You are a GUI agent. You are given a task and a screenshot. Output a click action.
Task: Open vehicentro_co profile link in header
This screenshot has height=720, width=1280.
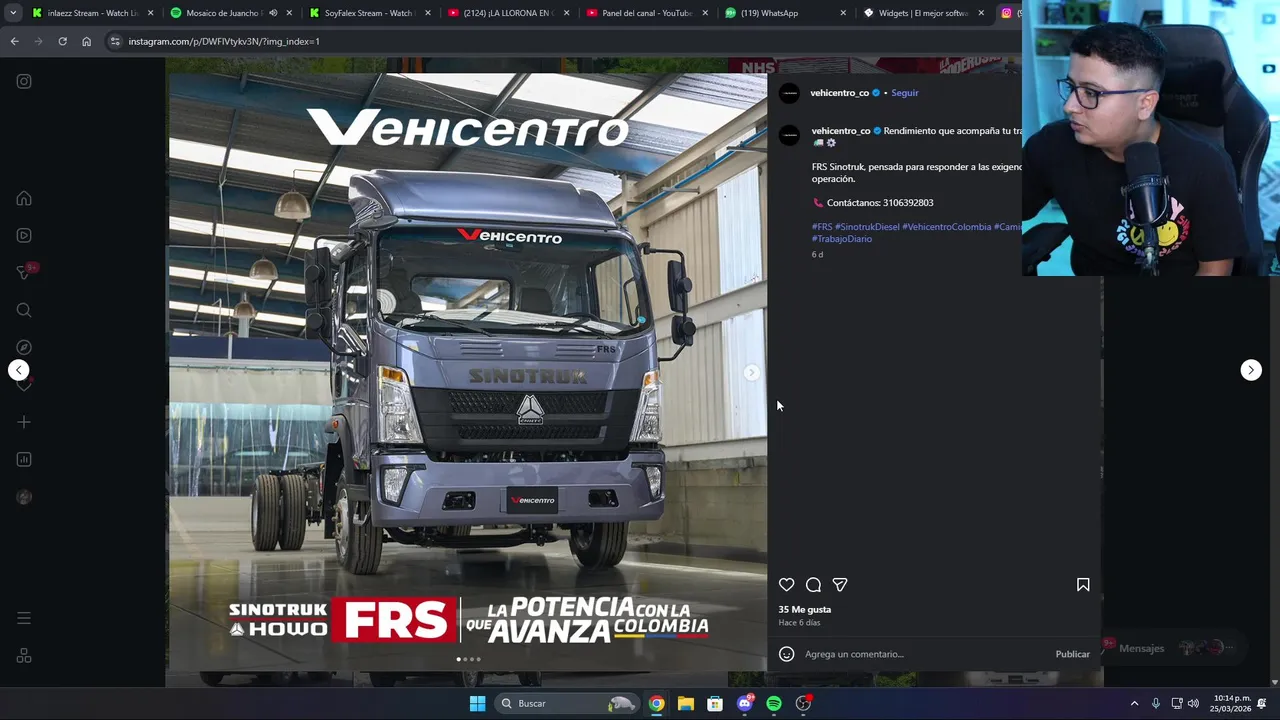click(x=840, y=93)
